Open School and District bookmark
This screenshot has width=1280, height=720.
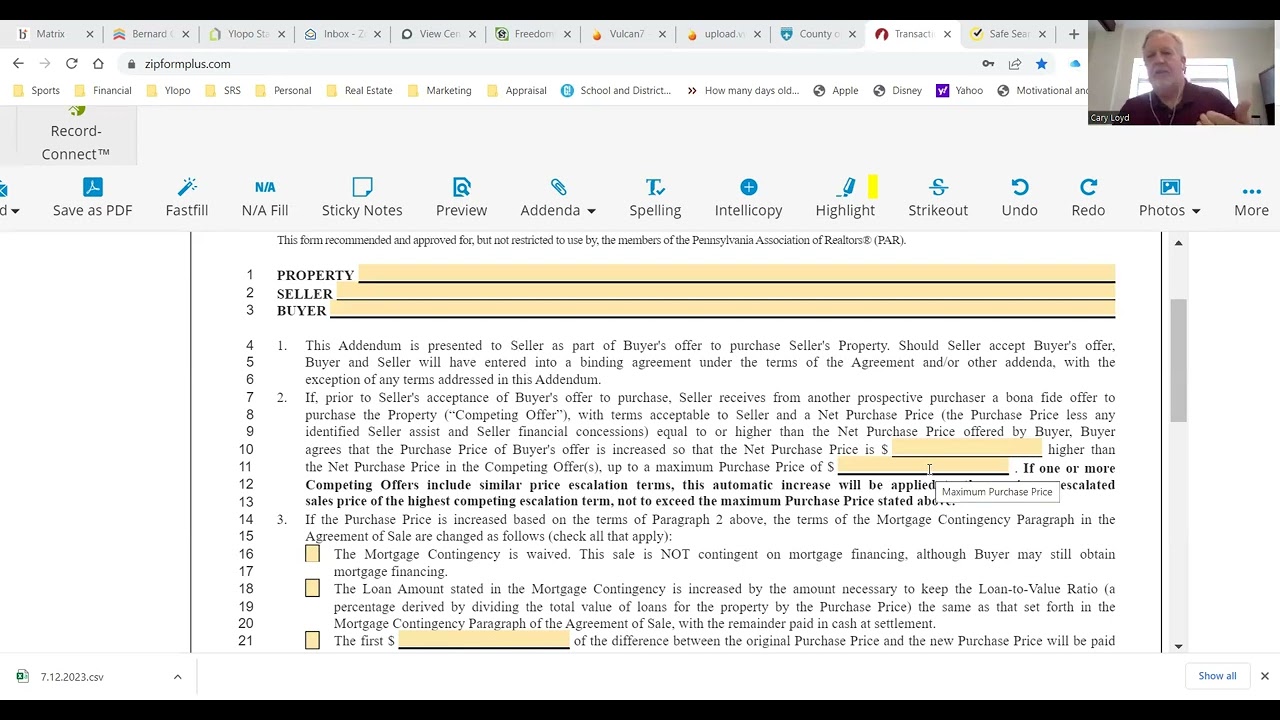[616, 90]
